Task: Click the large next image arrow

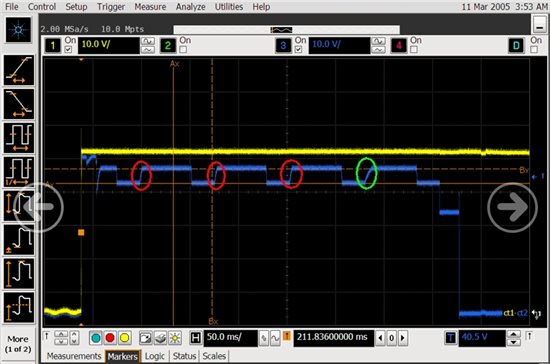Action: (x=512, y=207)
